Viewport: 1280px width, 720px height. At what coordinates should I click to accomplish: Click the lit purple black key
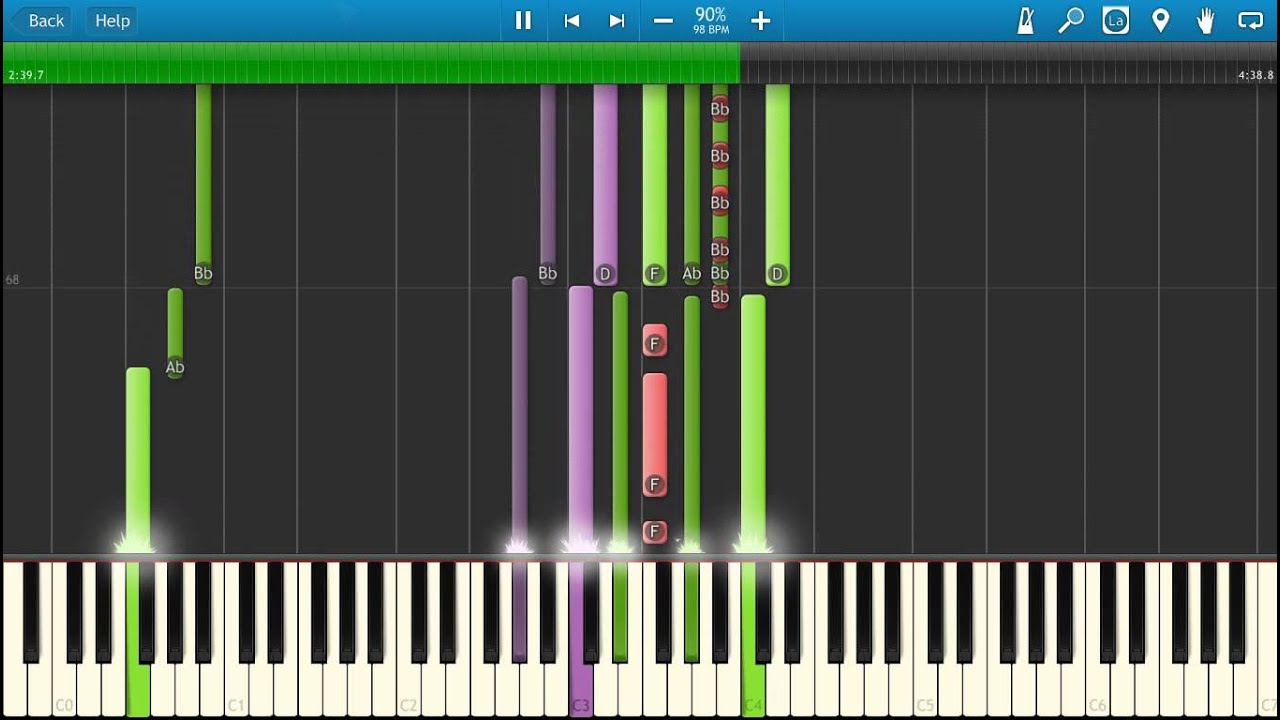[519, 612]
